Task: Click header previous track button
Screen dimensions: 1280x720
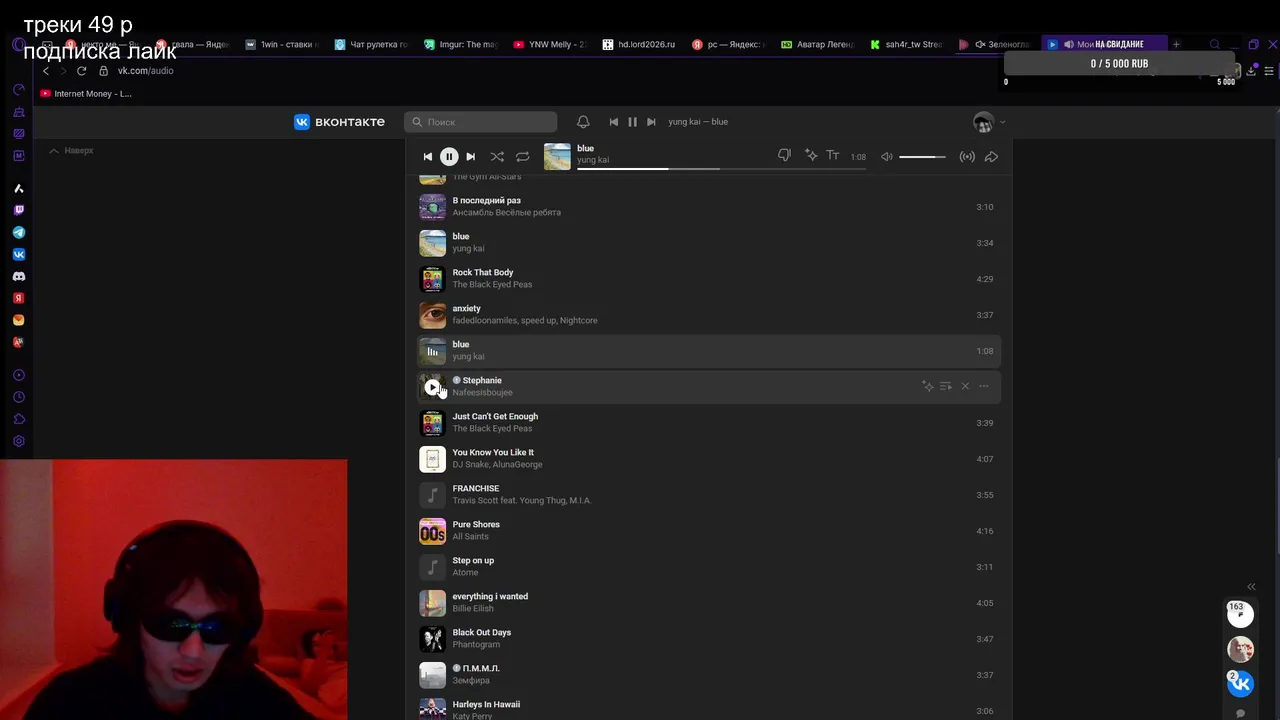Action: [614, 122]
